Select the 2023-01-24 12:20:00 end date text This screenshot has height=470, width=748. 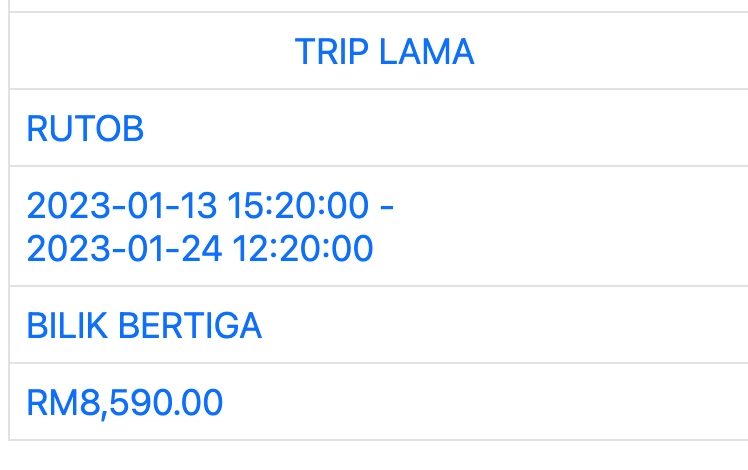198,247
